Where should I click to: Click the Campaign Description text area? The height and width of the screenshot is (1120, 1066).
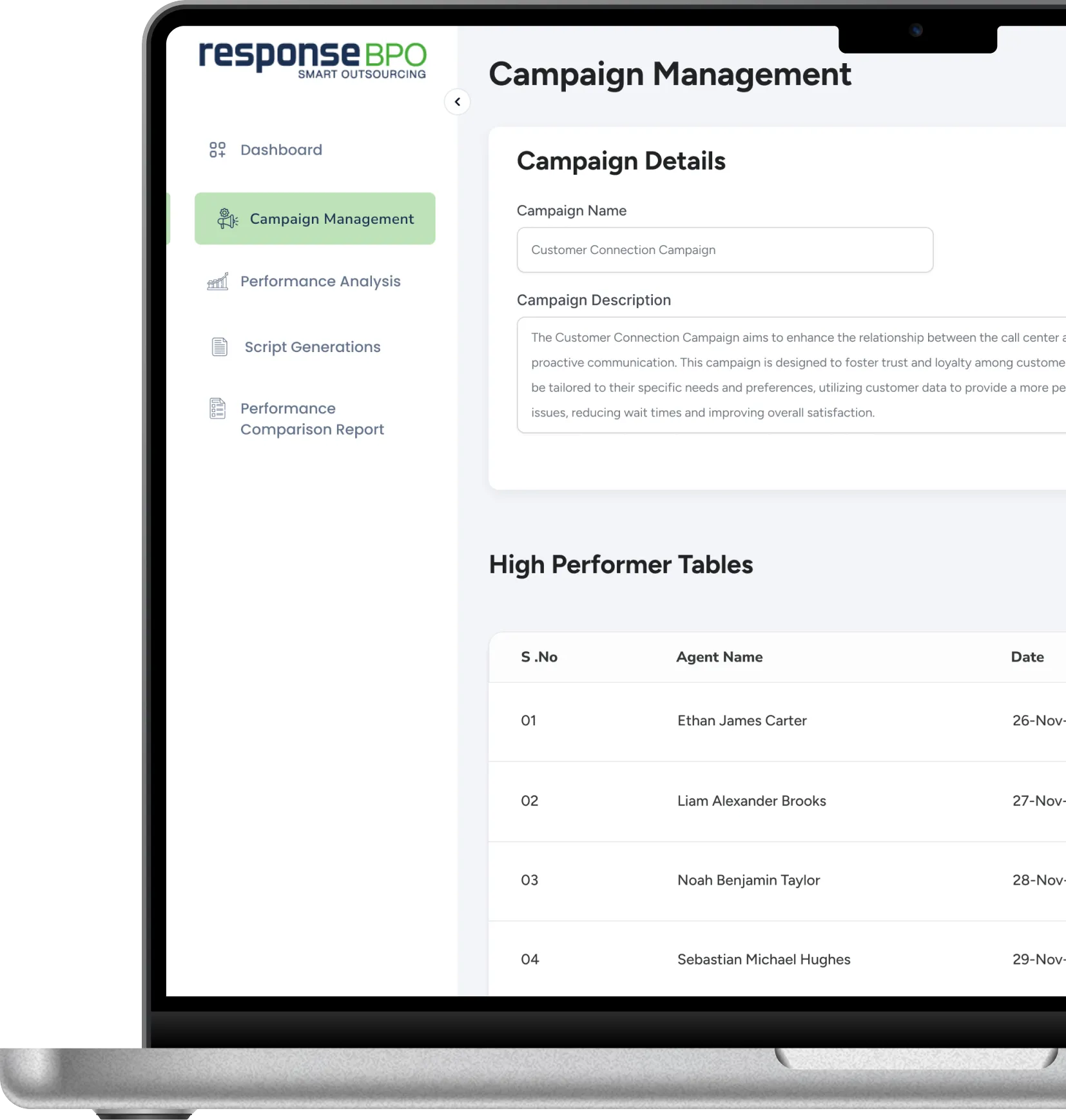coord(791,375)
